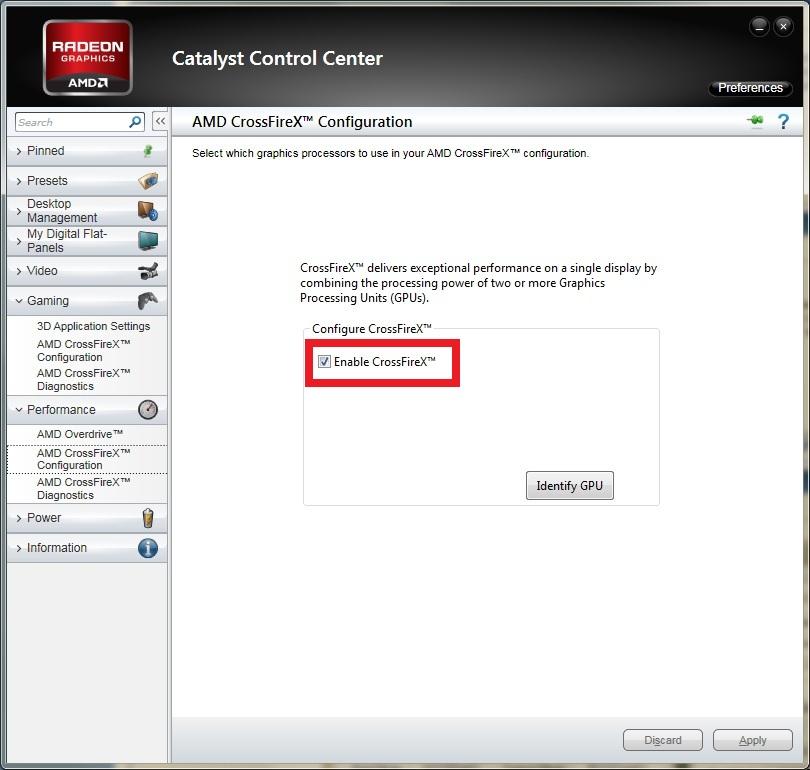This screenshot has height=770, width=810.
Task: Click the Performance gauge icon
Action: pyautogui.click(x=148, y=410)
